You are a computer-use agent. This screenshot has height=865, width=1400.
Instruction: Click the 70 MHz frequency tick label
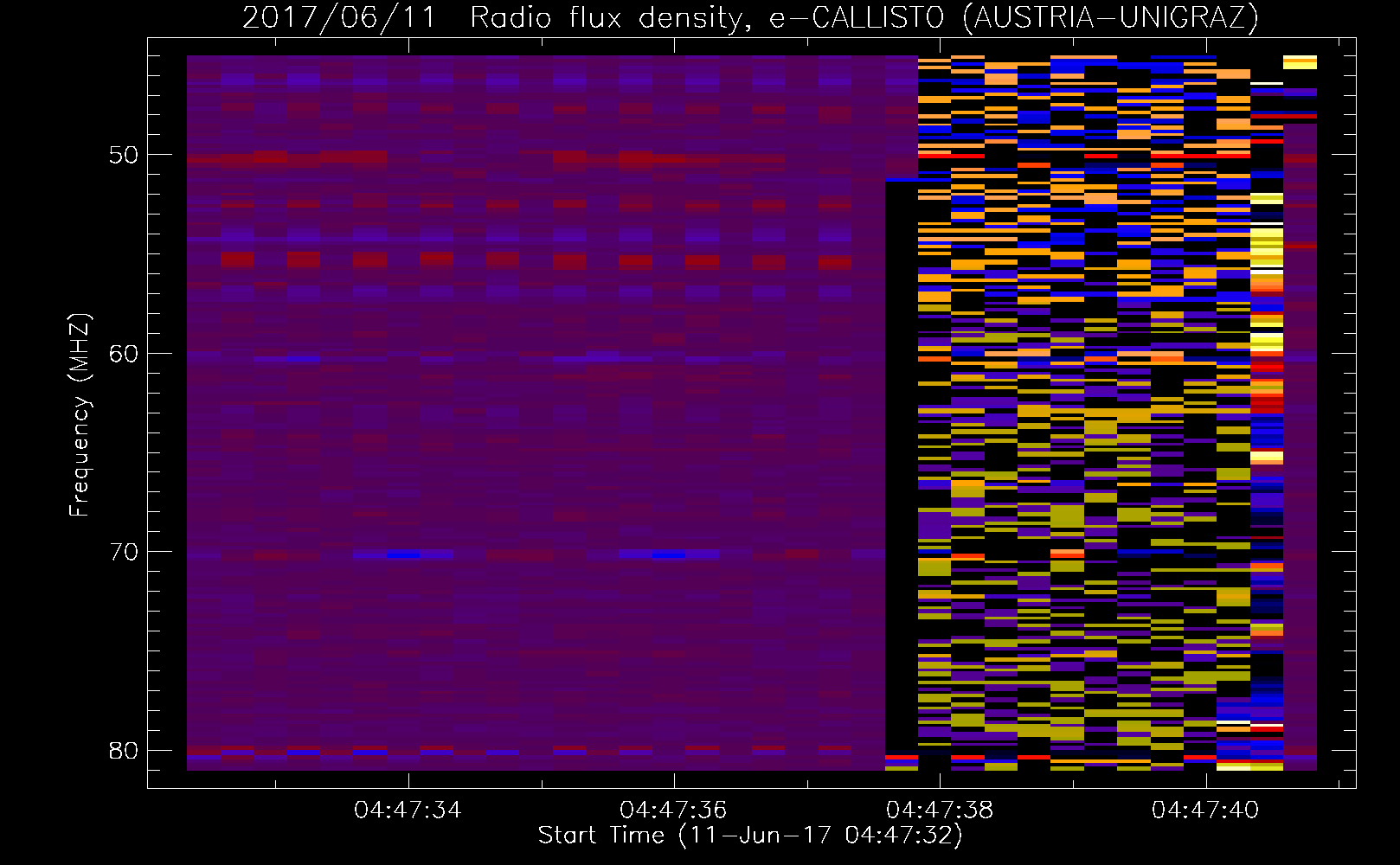tap(124, 552)
